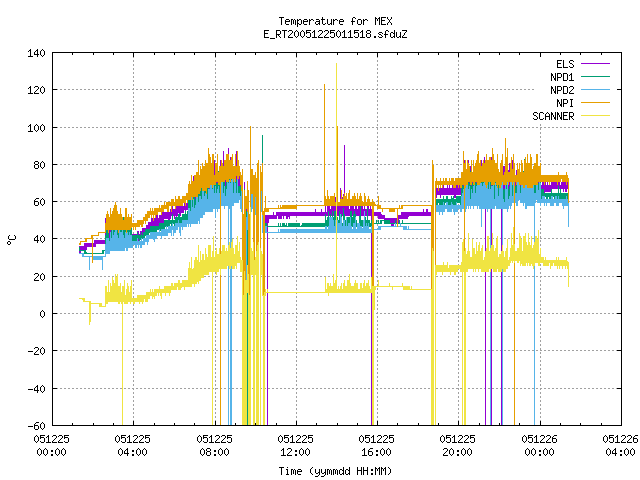Image resolution: width=640 pixels, height=480 pixels.
Task: Click the chart title 'Temperature for MEX'
Action: click(335, 21)
